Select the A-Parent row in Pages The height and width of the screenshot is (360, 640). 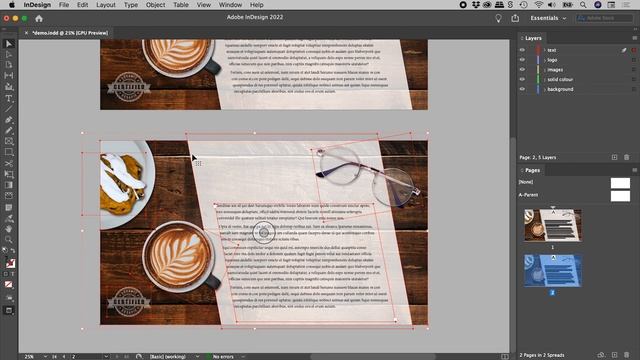click(x=575, y=195)
